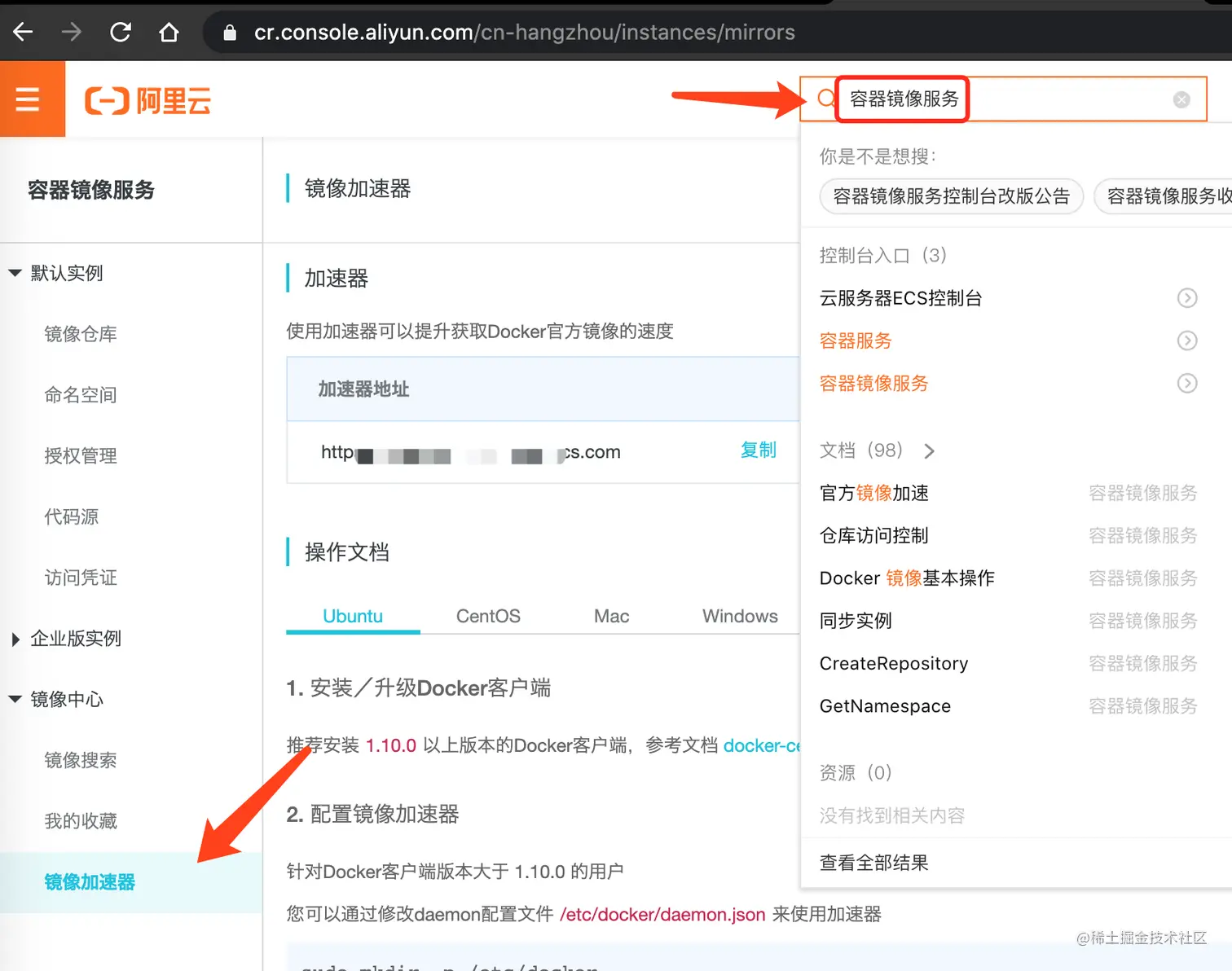Expand the 文档 (98) chevron
This screenshot has width=1232, height=971.
929,450
